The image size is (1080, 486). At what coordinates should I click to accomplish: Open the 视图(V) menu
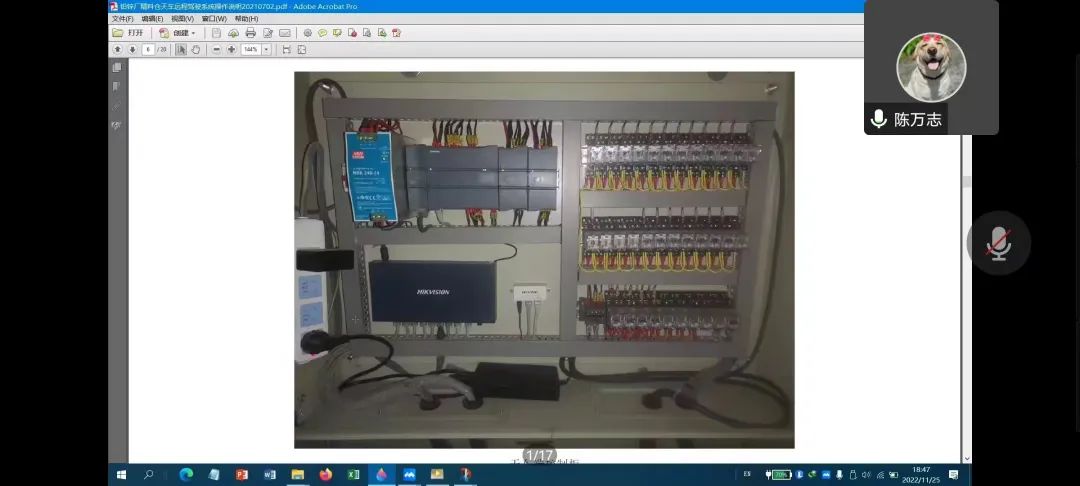coord(182,18)
